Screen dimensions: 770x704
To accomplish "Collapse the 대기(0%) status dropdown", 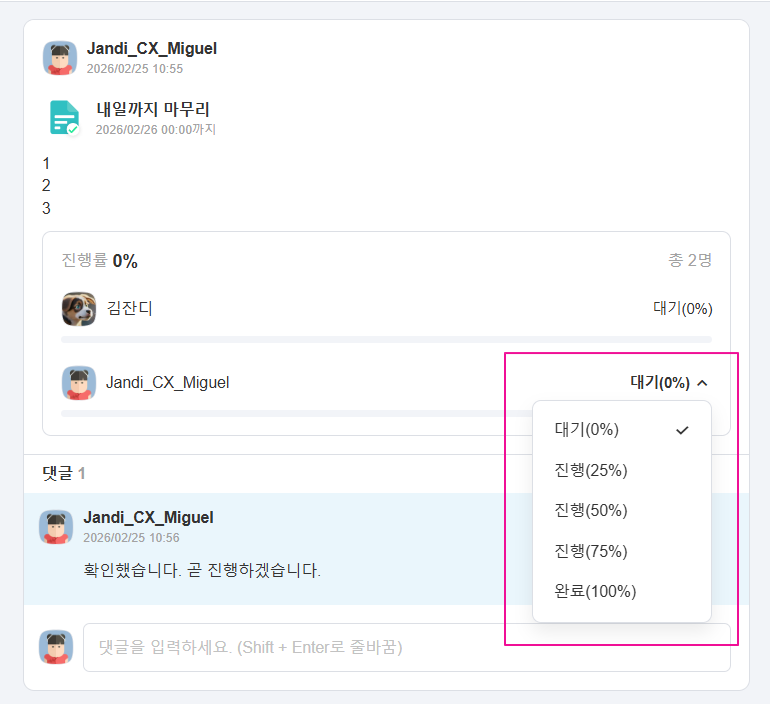I will click(668, 382).
